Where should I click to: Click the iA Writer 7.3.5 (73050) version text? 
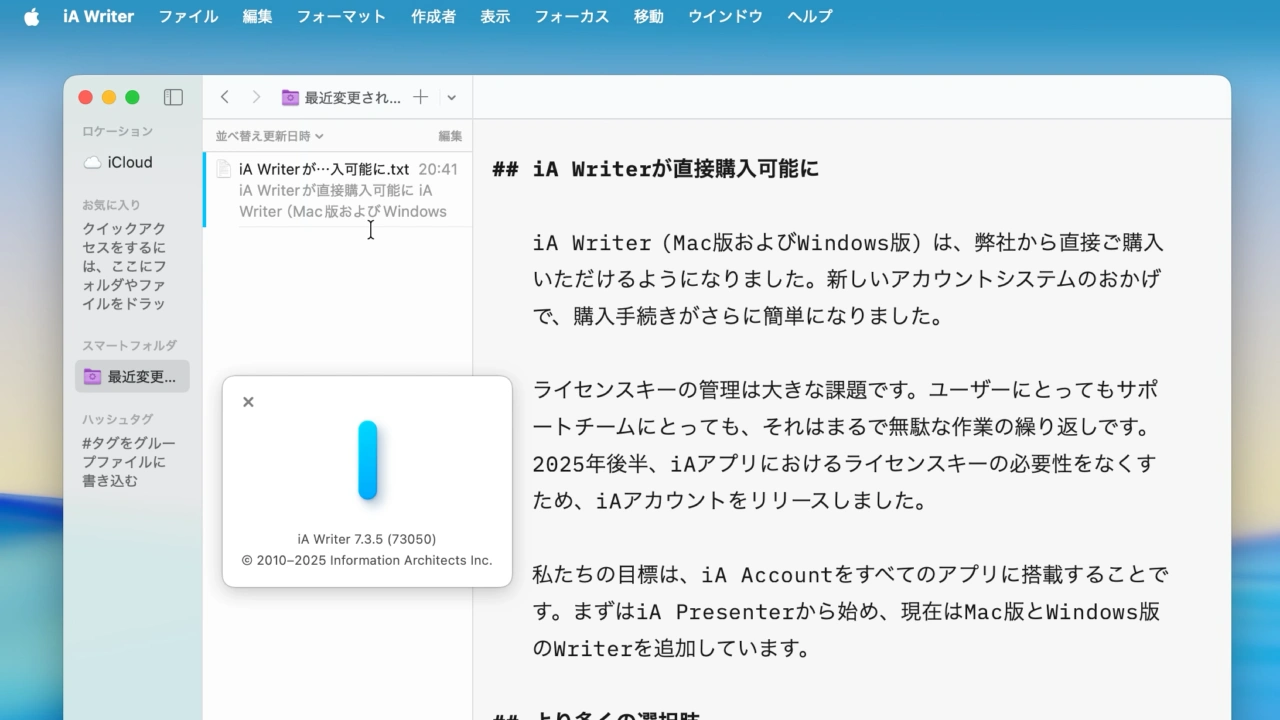coord(367,539)
